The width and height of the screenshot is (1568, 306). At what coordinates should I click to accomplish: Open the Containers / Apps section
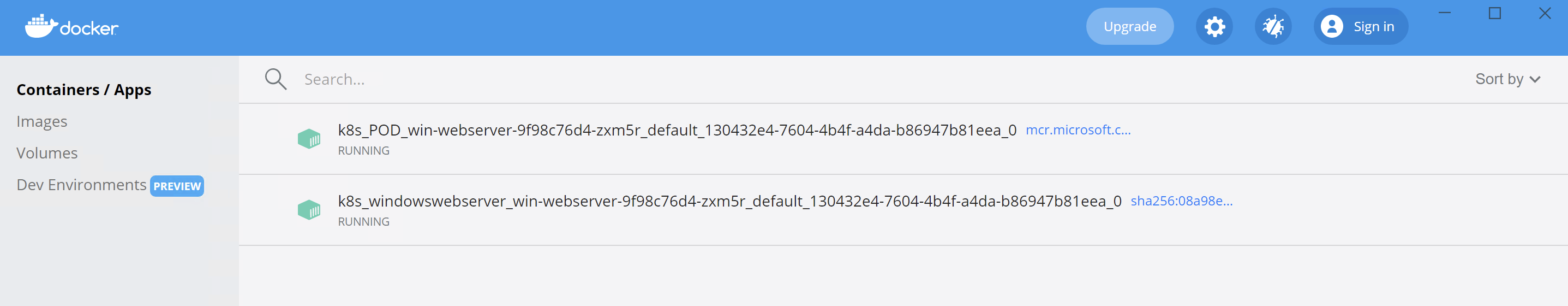pos(84,90)
